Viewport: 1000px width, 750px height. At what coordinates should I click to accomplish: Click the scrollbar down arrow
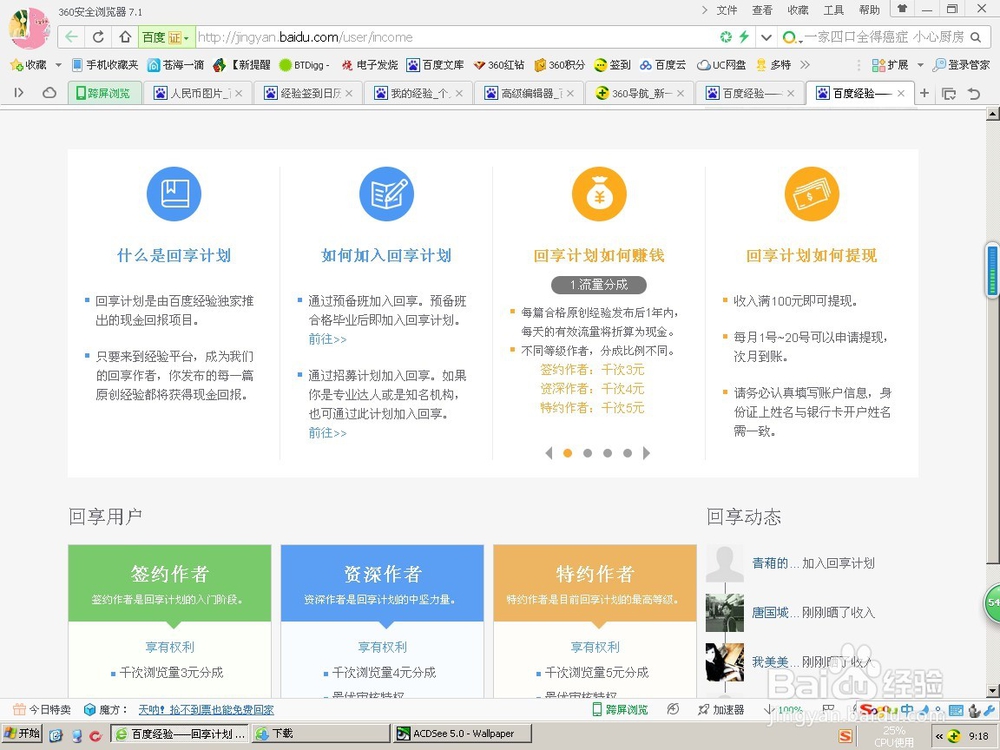(x=992, y=691)
